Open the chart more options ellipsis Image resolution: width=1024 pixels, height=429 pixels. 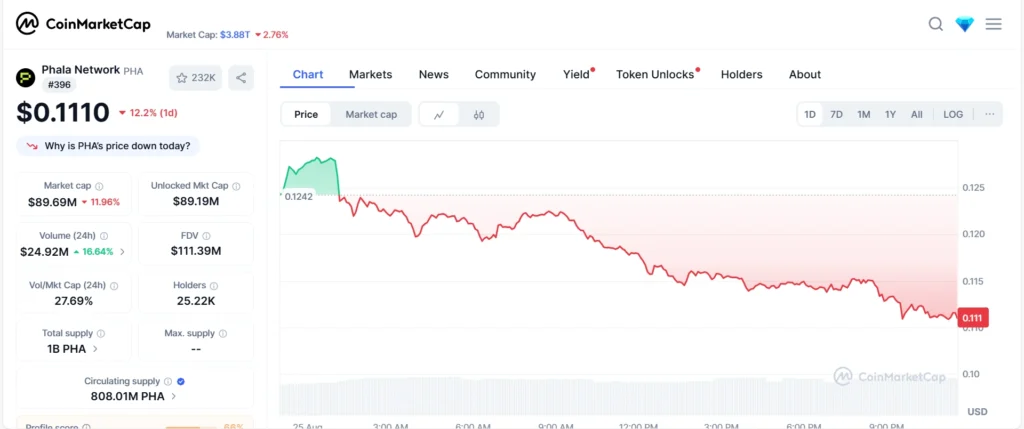point(989,114)
